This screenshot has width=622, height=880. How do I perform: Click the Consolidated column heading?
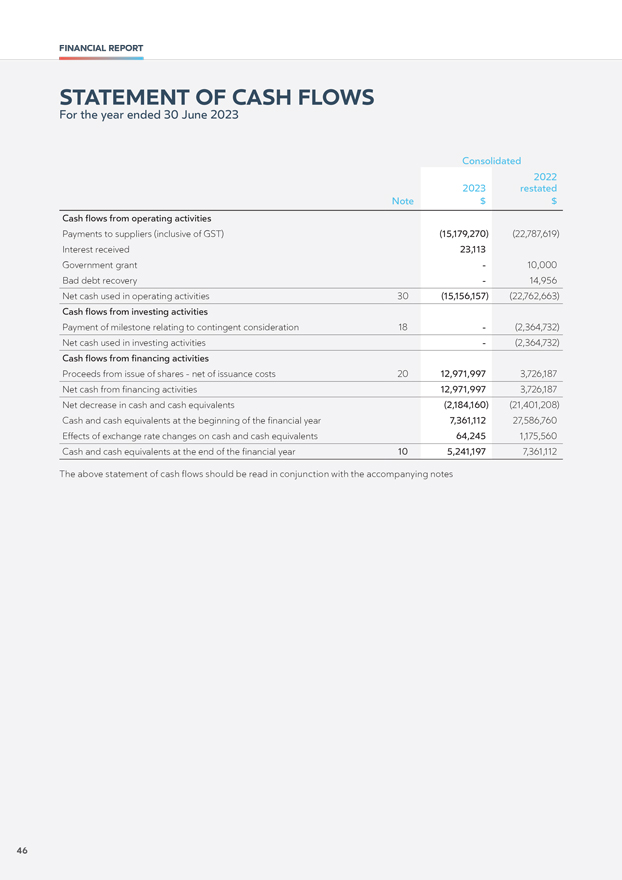pos(491,161)
